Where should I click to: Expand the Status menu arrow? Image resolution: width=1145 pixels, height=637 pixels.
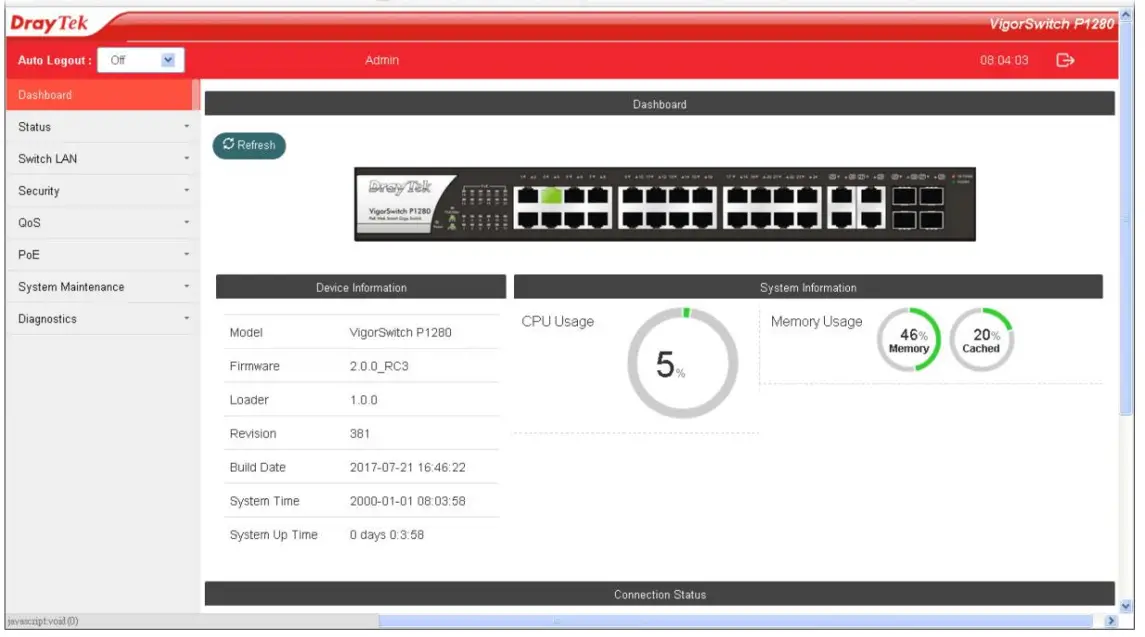(186, 126)
